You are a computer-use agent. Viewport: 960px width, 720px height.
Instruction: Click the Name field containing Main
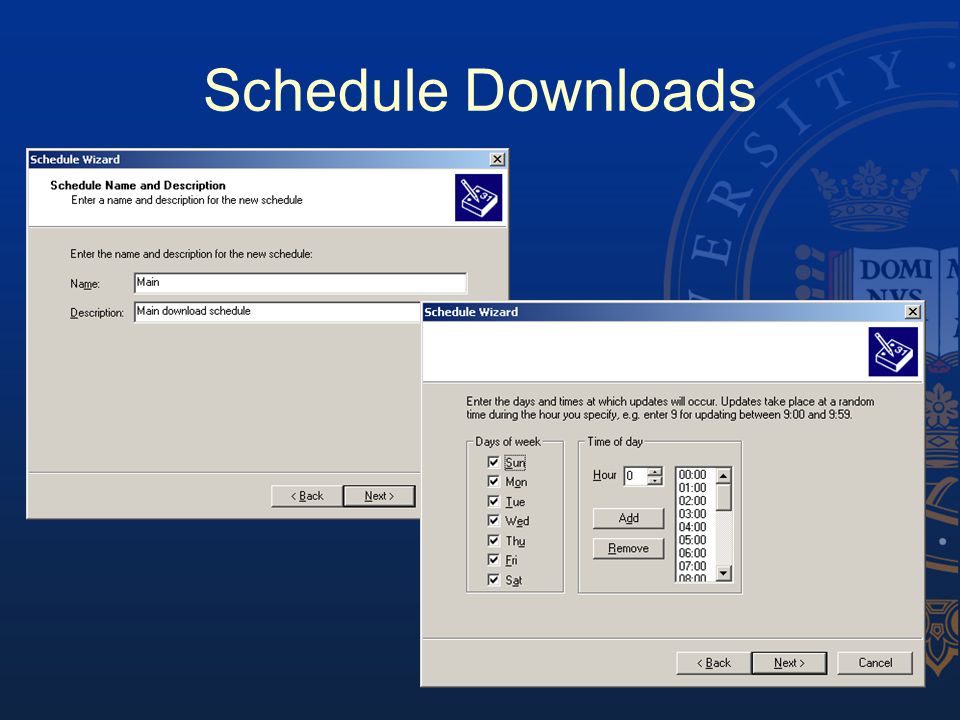click(300, 283)
